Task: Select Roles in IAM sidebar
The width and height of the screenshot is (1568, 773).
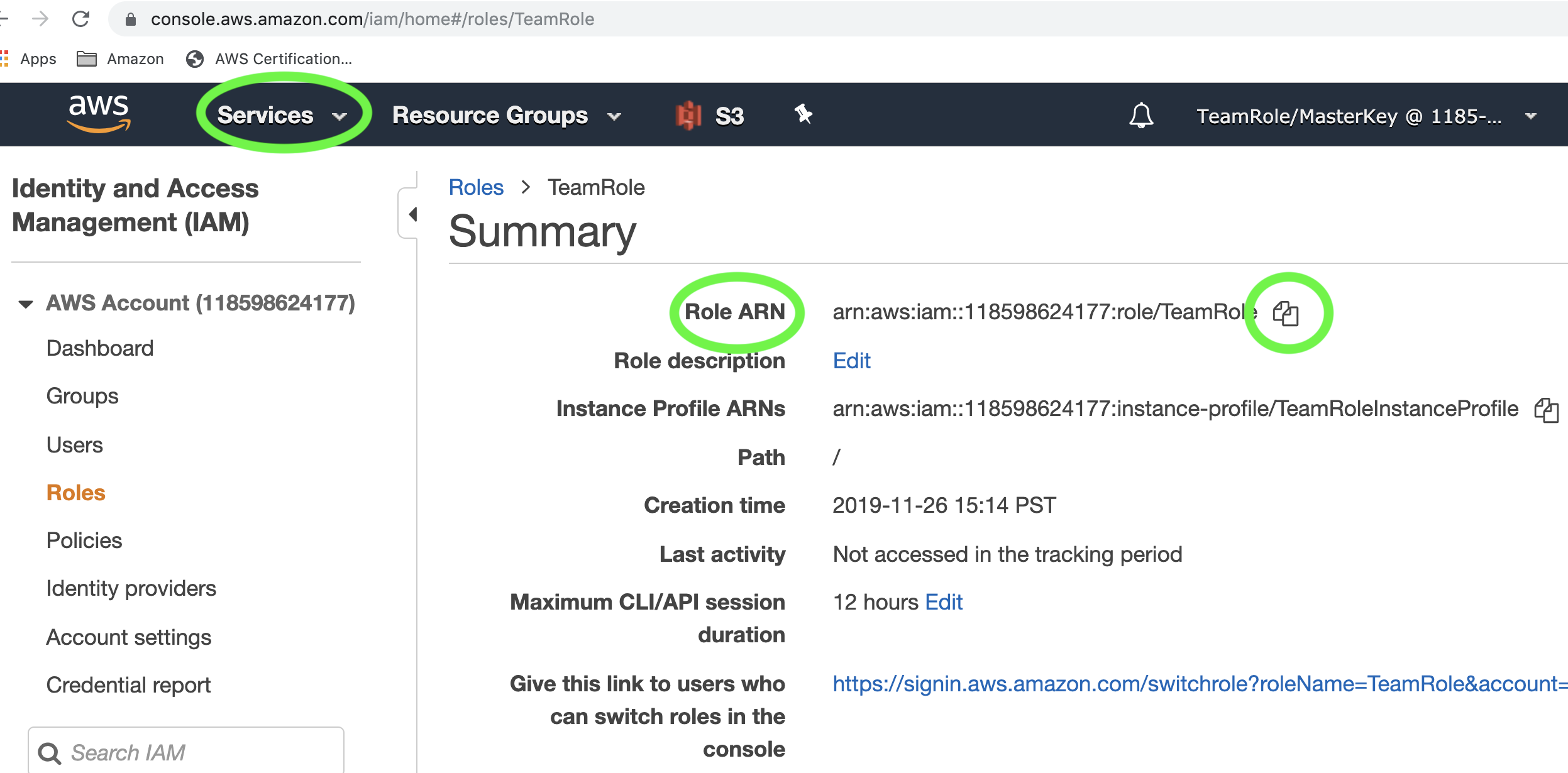Action: coord(75,493)
